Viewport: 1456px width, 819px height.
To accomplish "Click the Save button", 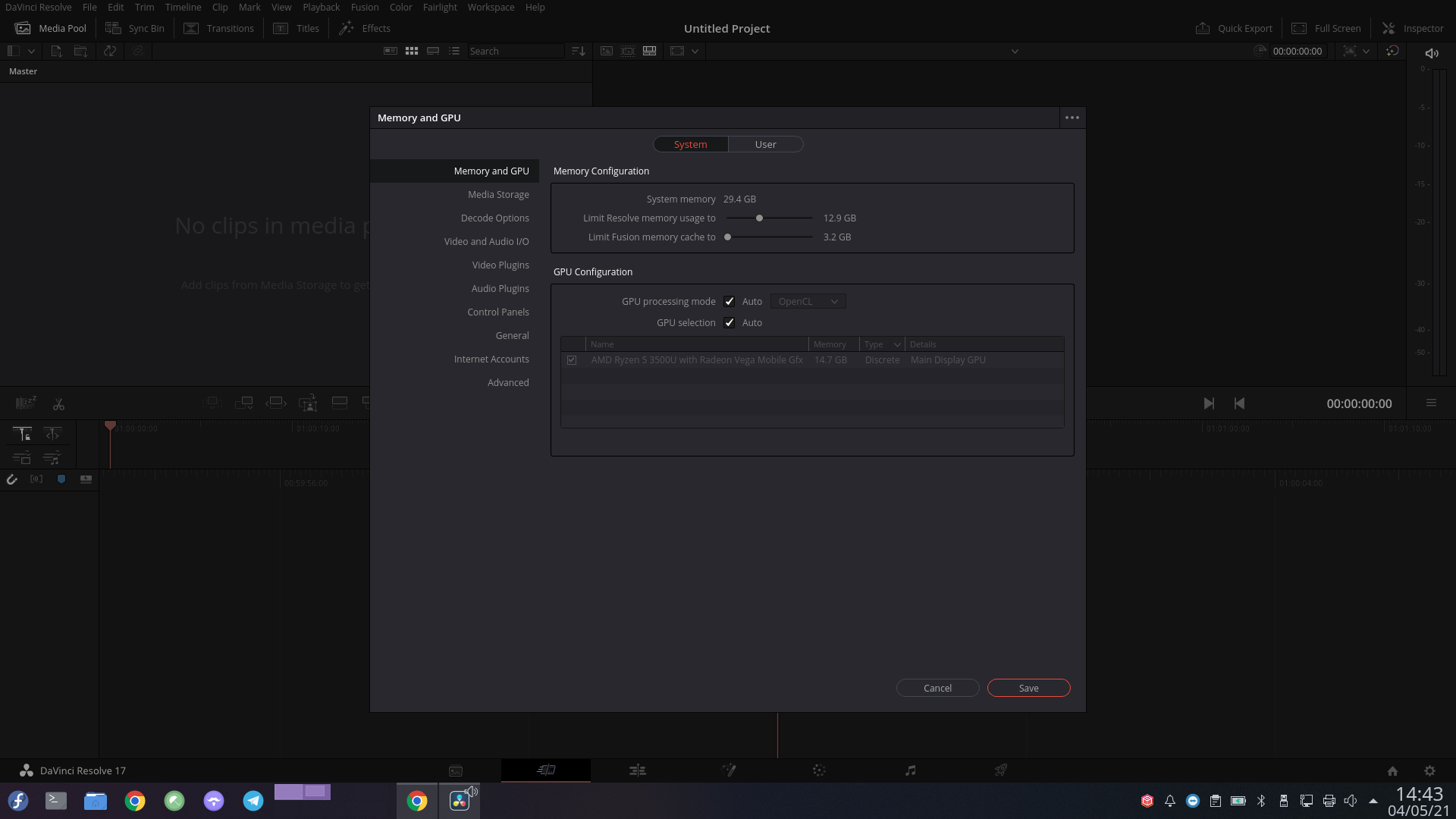I will (x=1028, y=688).
